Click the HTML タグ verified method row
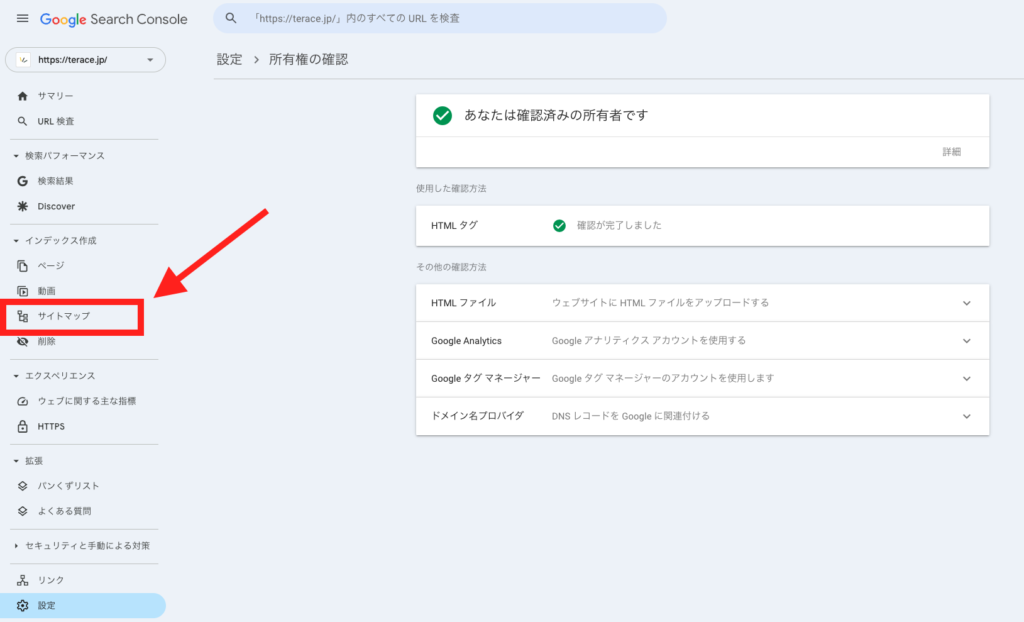This screenshot has height=622, width=1024. (703, 226)
